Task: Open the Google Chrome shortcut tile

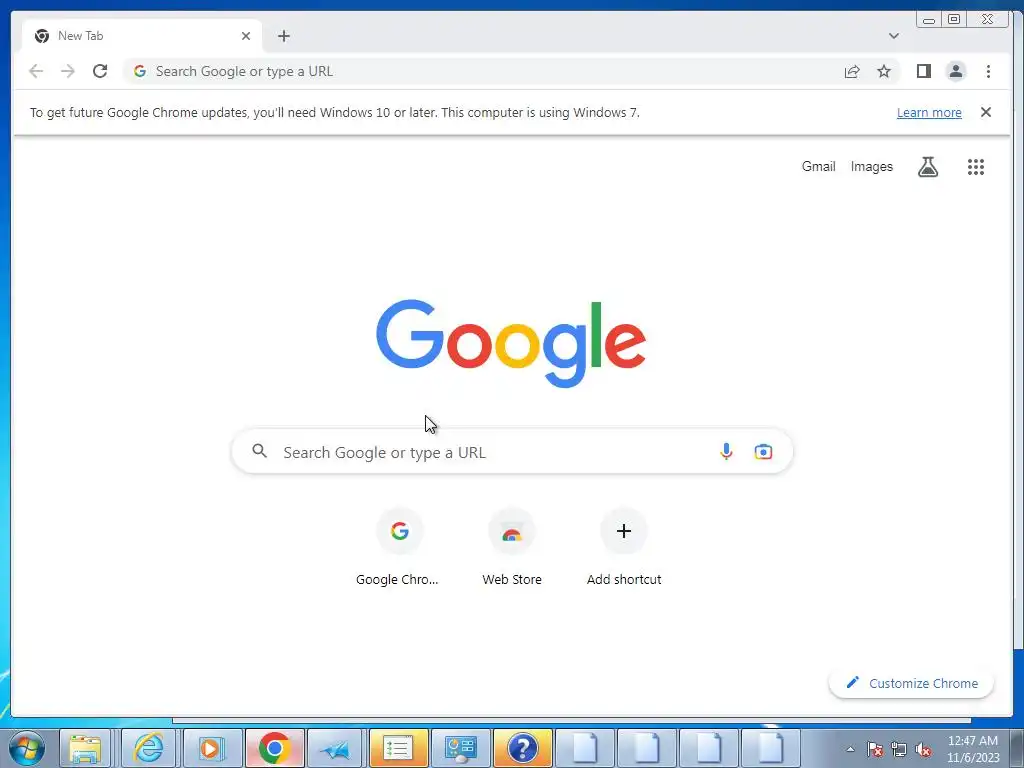Action: tap(399, 547)
